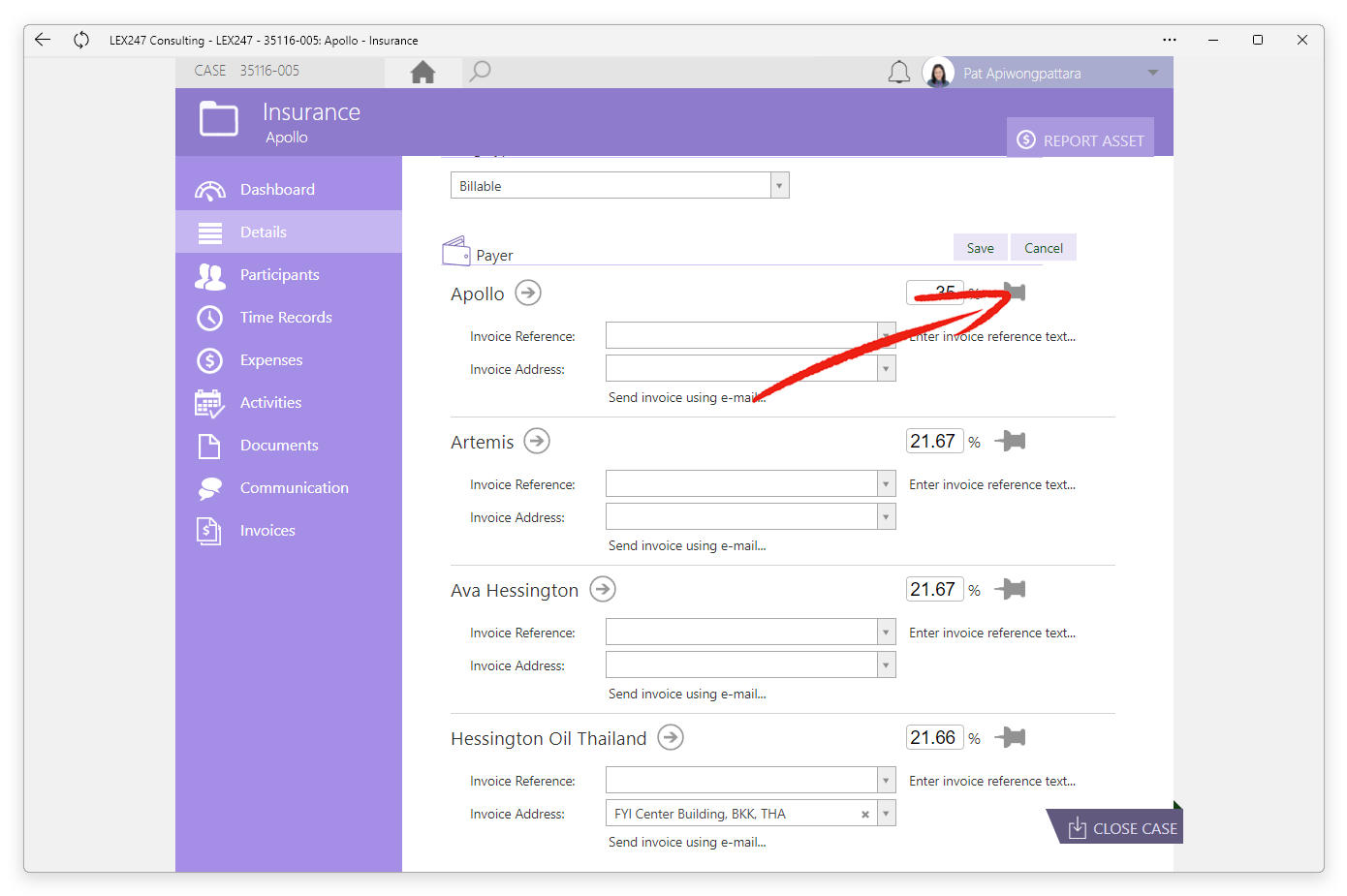
Task: Click Artemis Send invoice using e-mail link
Action: (687, 546)
